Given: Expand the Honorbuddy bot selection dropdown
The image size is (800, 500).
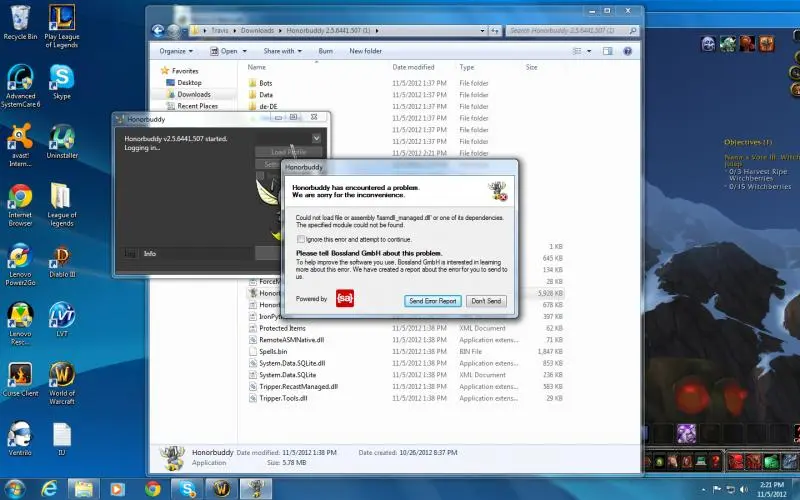Looking at the screenshot, I should tap(316, 138).
